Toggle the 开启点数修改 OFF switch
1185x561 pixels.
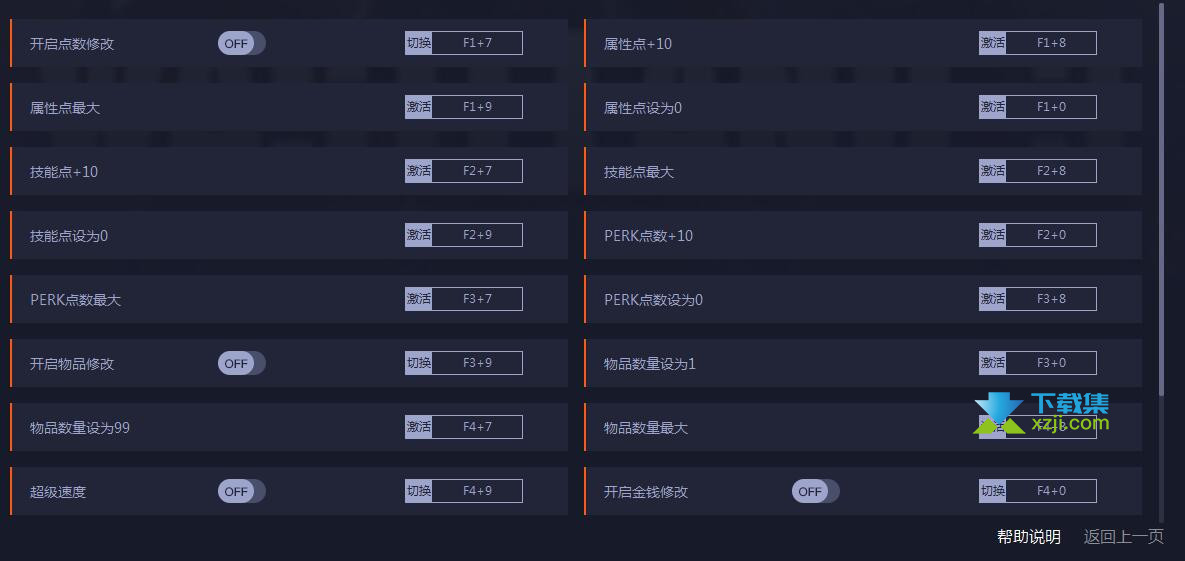click(x=241, y=43)
